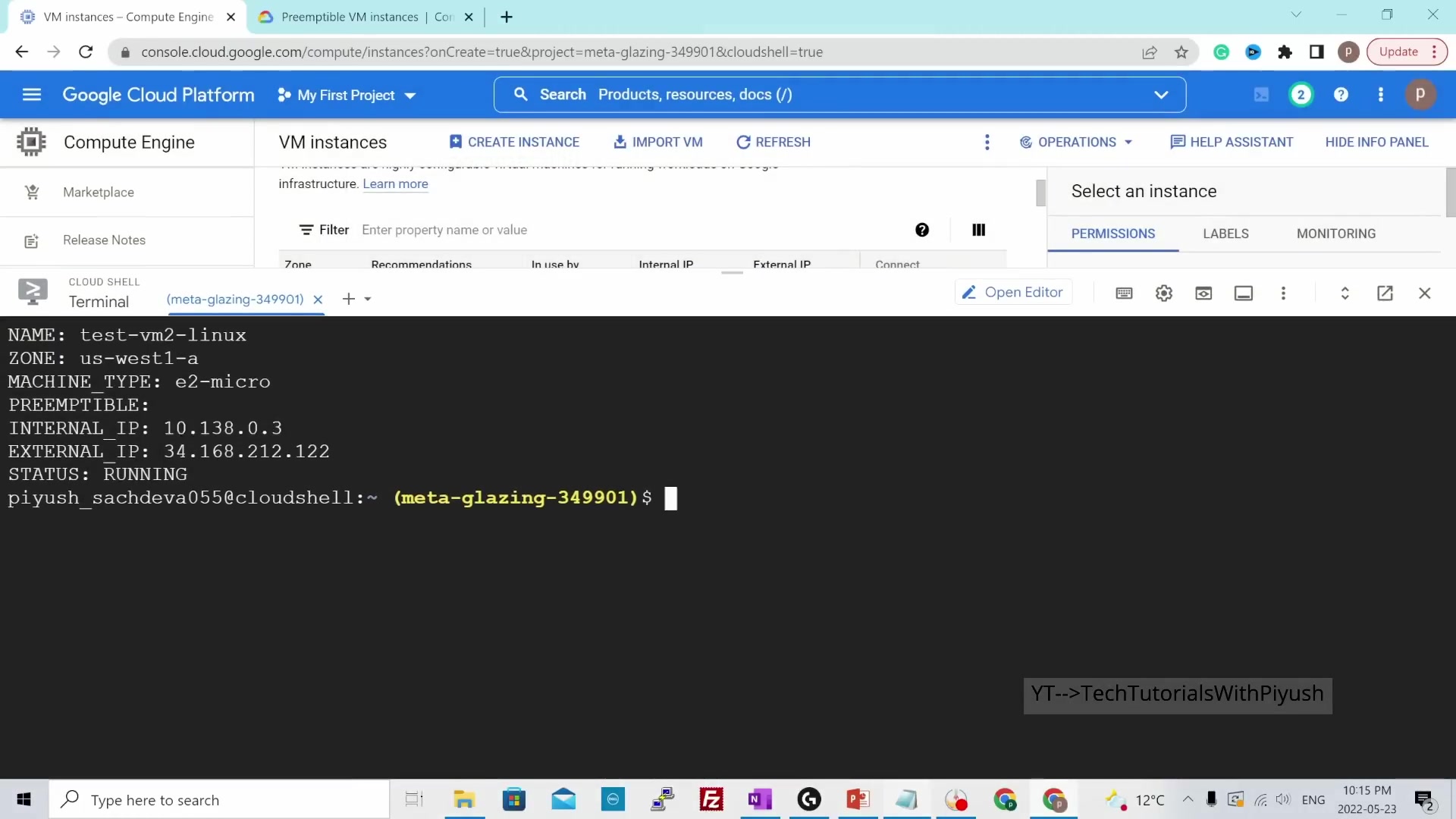Open filter help question mark icon
This screenshot has width=1456, height=819.
coord(922,230)
